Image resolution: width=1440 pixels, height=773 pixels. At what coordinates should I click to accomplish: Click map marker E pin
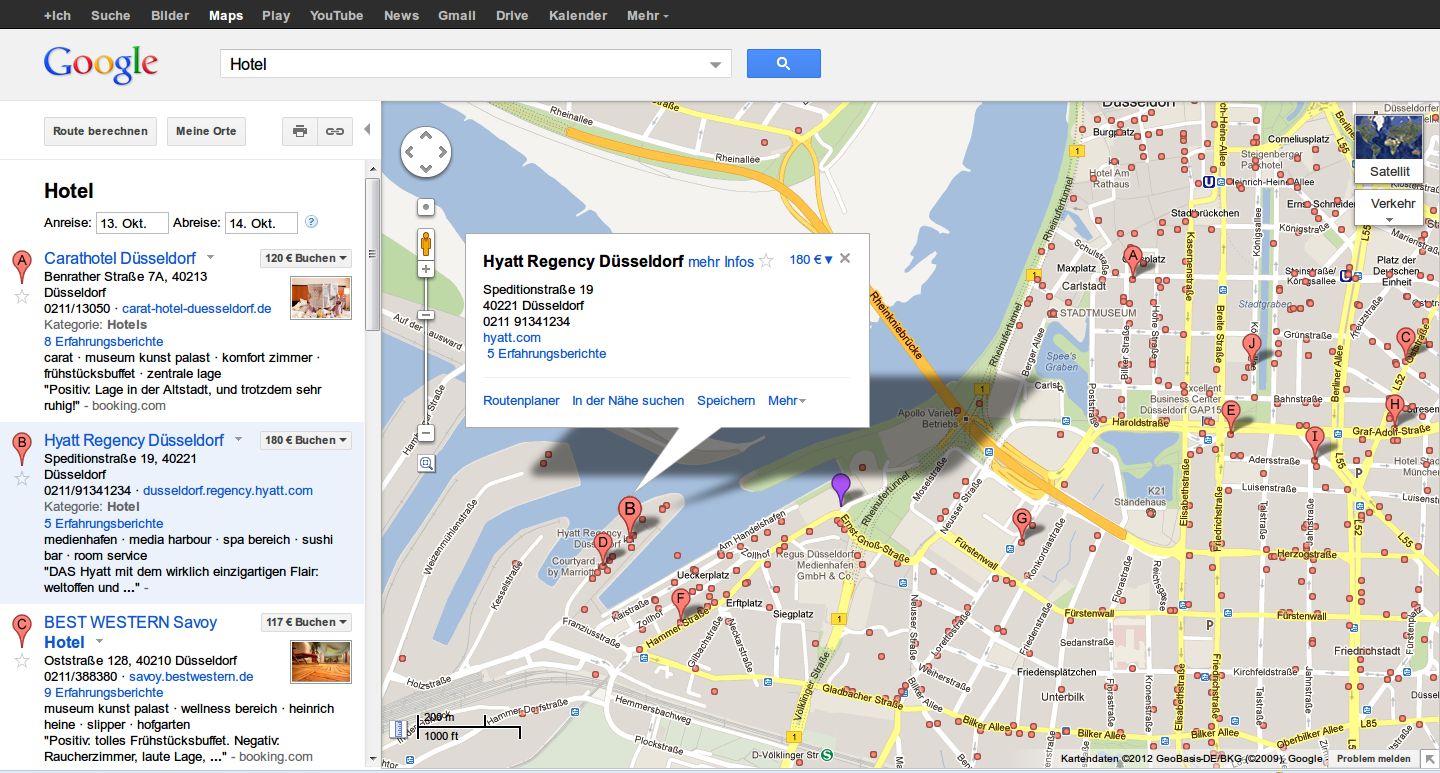tap(1231, 417)
